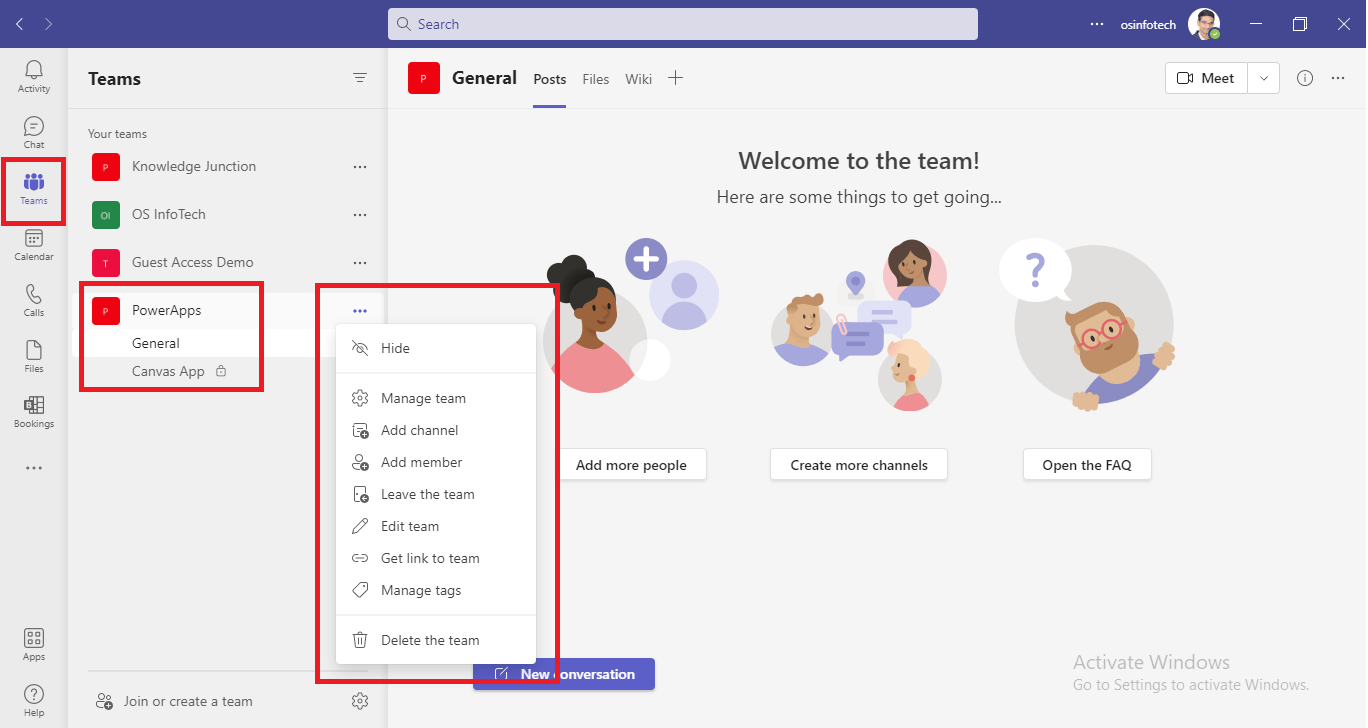Open OS InfoTech more options

tap(360, 215)
